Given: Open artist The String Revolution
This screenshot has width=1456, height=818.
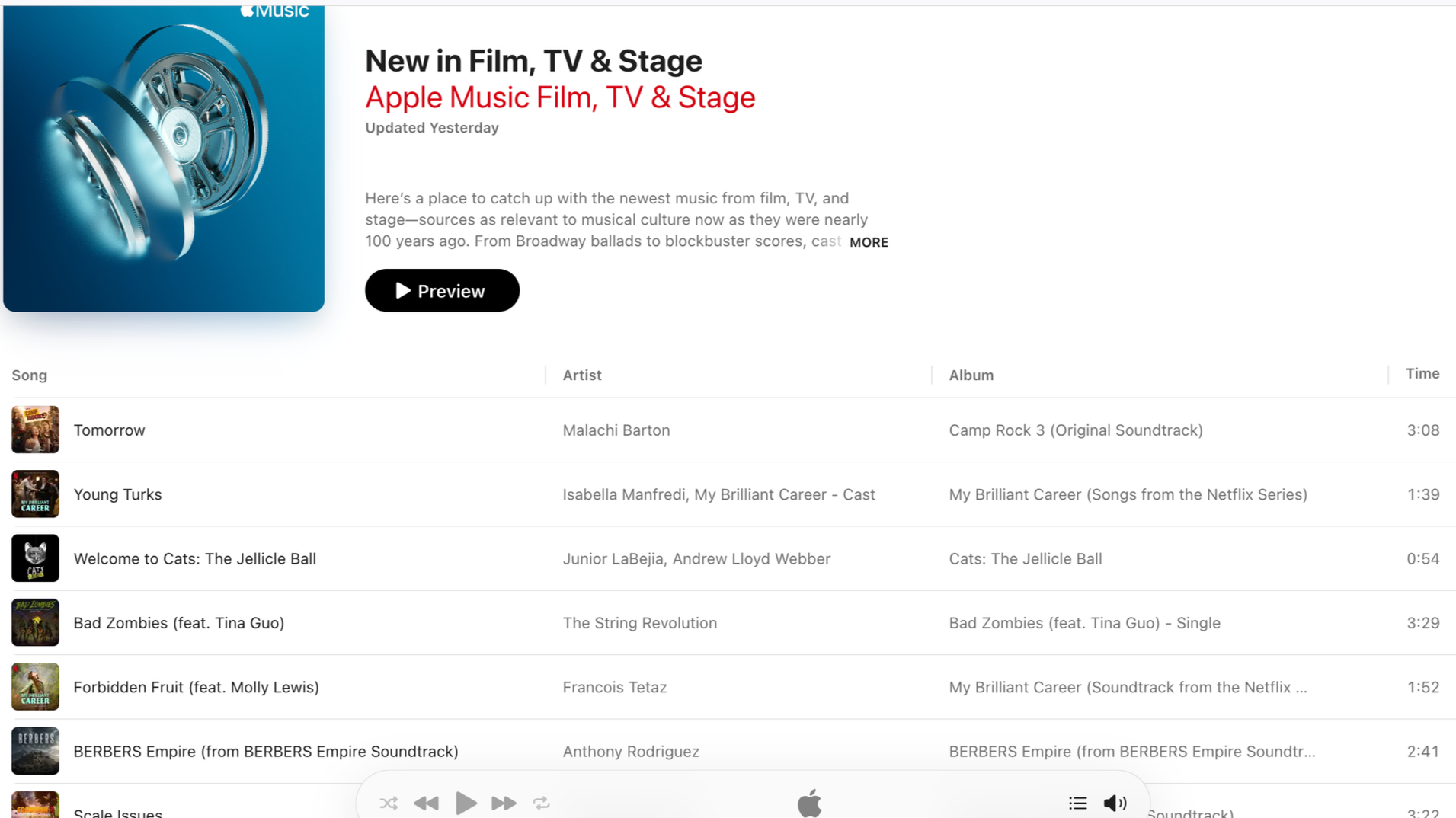Looking at the screenshot, I should [x=640, y=623].
